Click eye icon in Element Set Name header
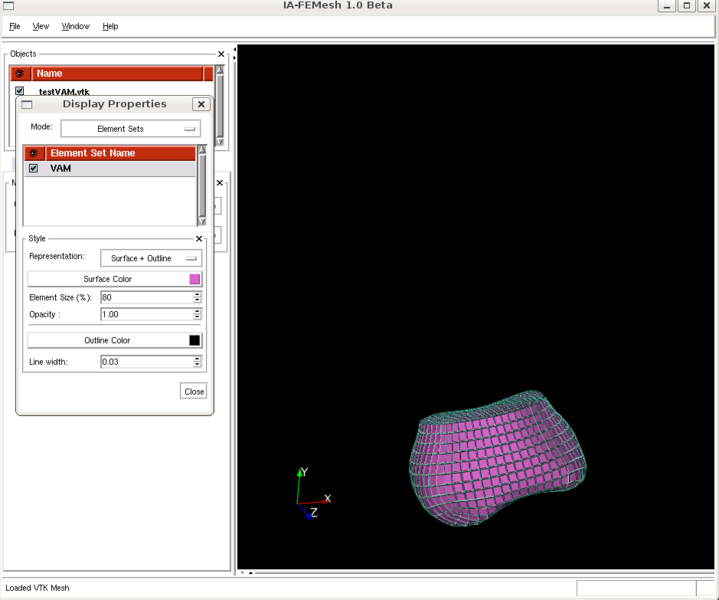The image size is (719, 600). point(34,153)
